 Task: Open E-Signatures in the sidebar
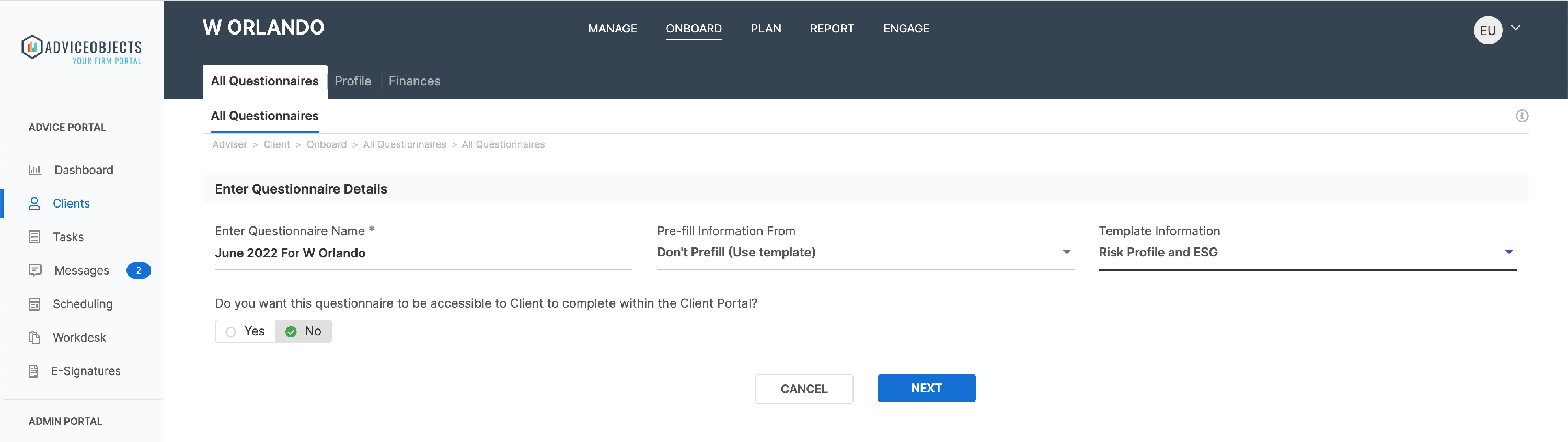pyautogui.click(x=86, y=371)
